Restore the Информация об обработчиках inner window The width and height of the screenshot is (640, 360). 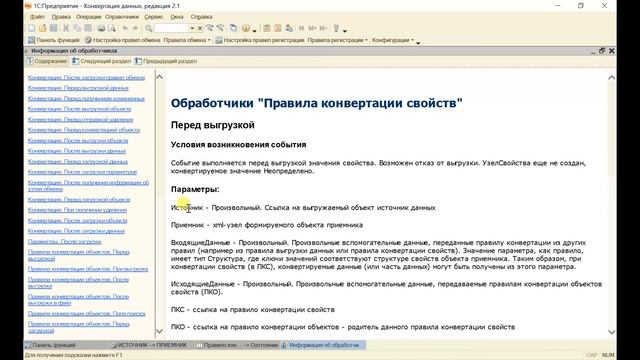click(x=602, y=51)
